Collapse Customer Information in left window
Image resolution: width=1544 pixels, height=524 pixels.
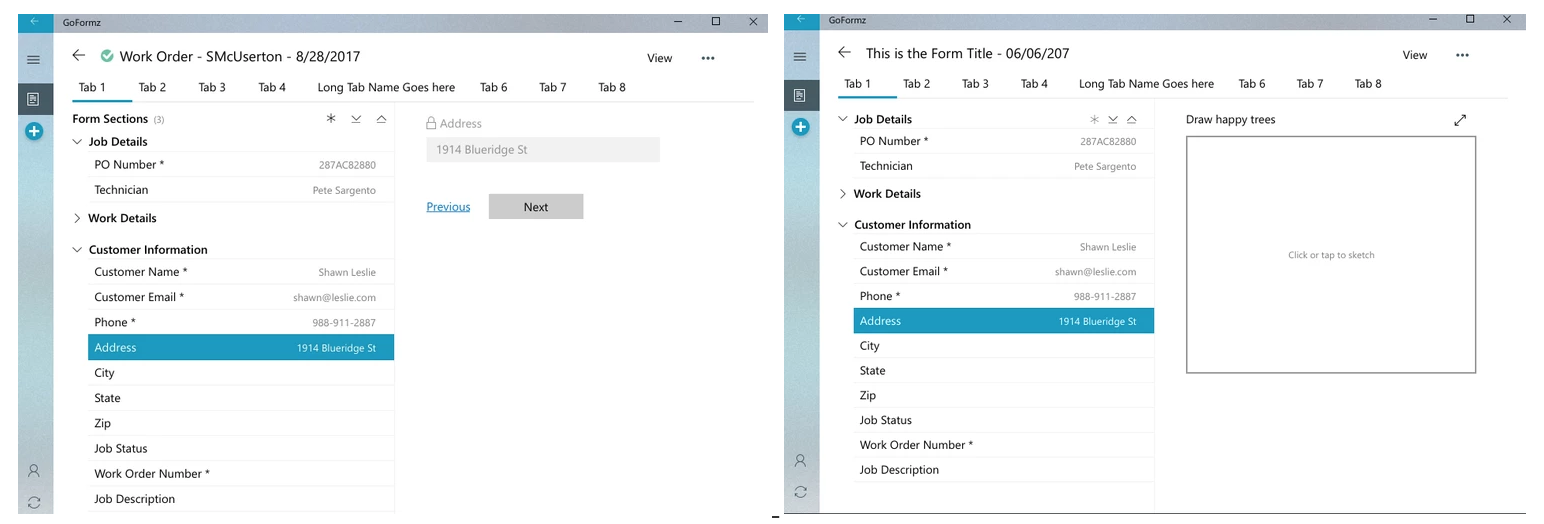click(x=77, y=250)
